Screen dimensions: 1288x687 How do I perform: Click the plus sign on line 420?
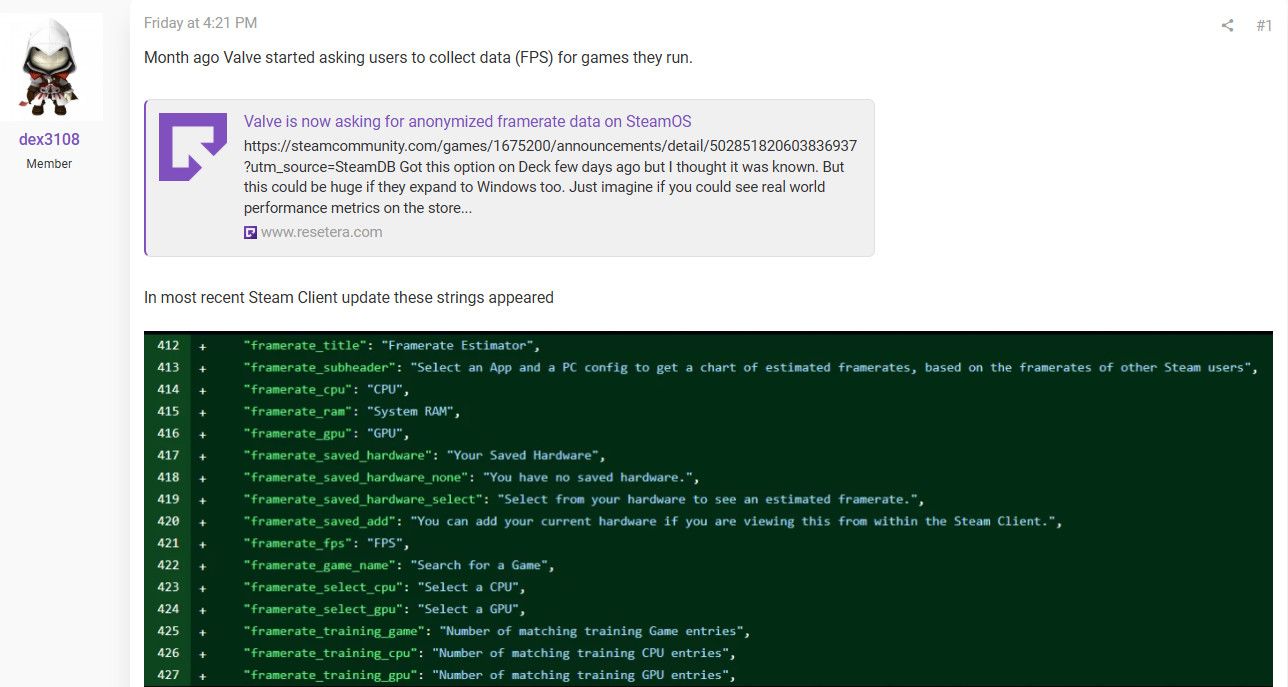pyautogui.click(x=203, y=521)
